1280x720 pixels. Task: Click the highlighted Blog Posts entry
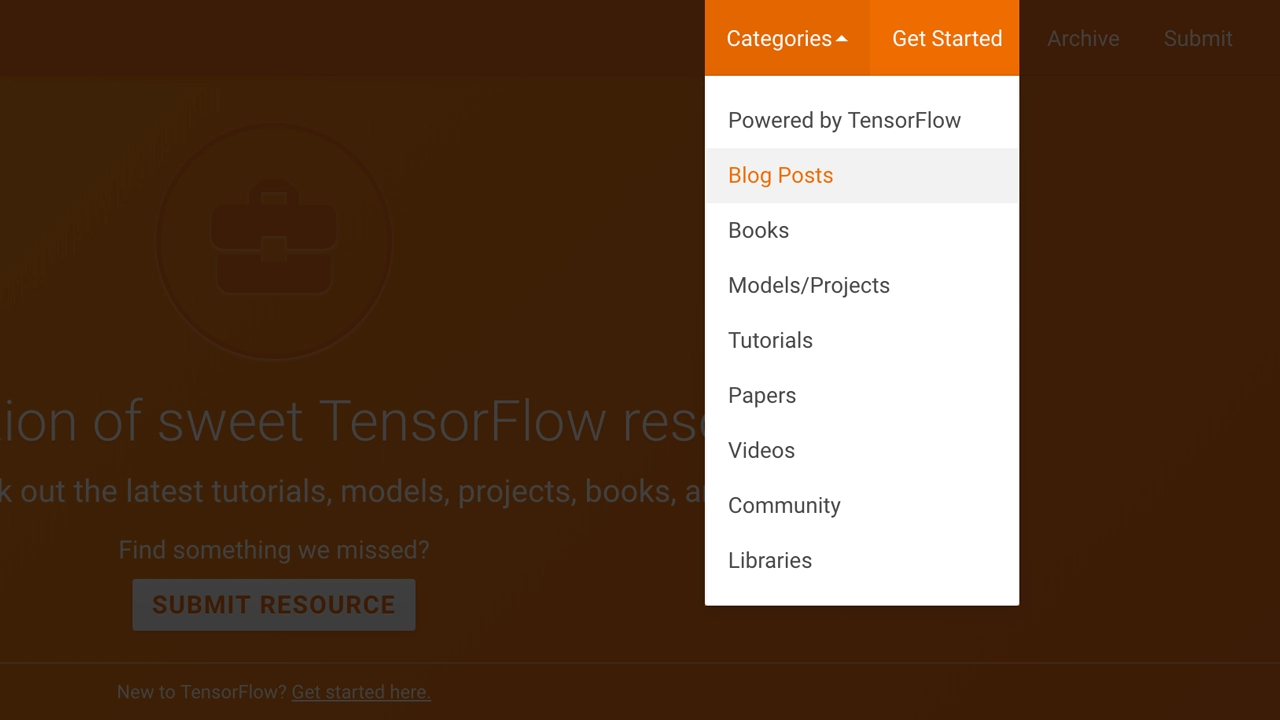click(780, 175)
